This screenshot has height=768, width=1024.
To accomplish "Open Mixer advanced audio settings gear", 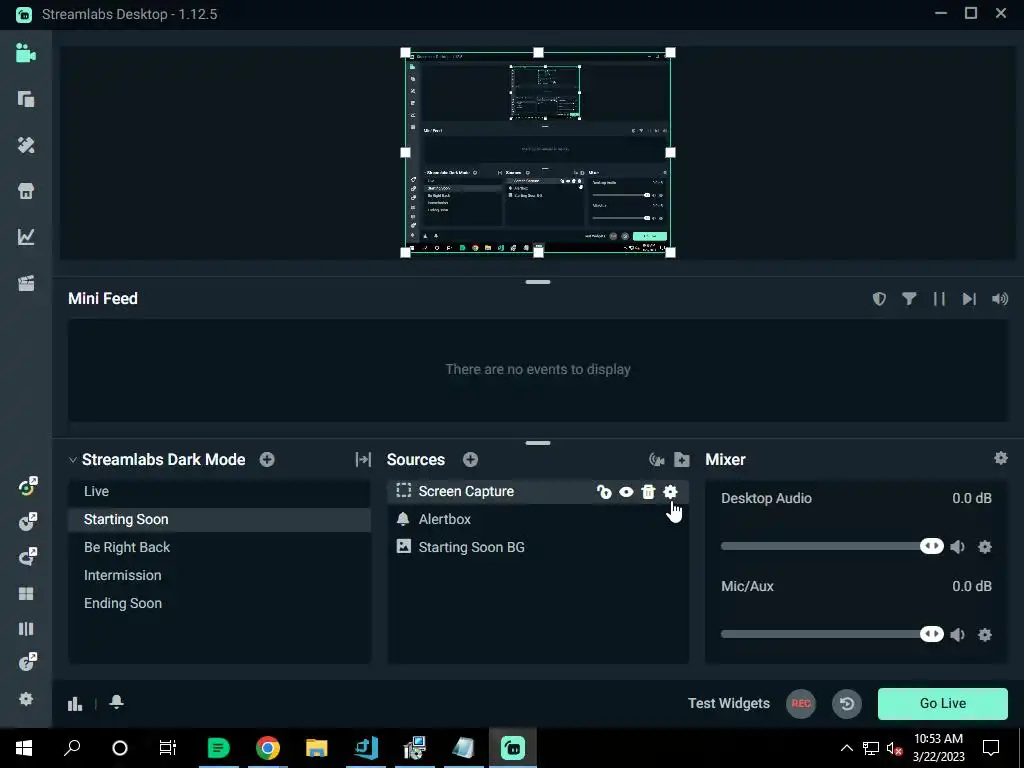I will click(1000, 458).
